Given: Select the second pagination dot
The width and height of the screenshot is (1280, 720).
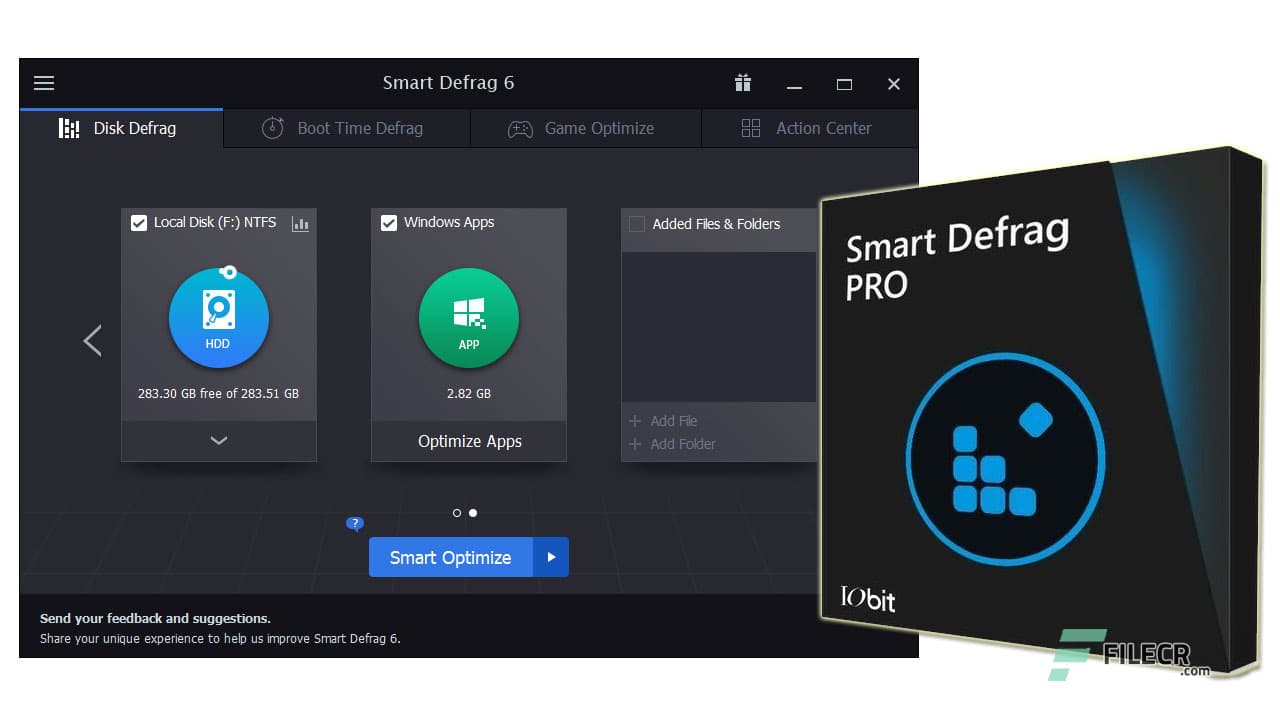Looking at the screenshot, I should (x=473, y=512).
